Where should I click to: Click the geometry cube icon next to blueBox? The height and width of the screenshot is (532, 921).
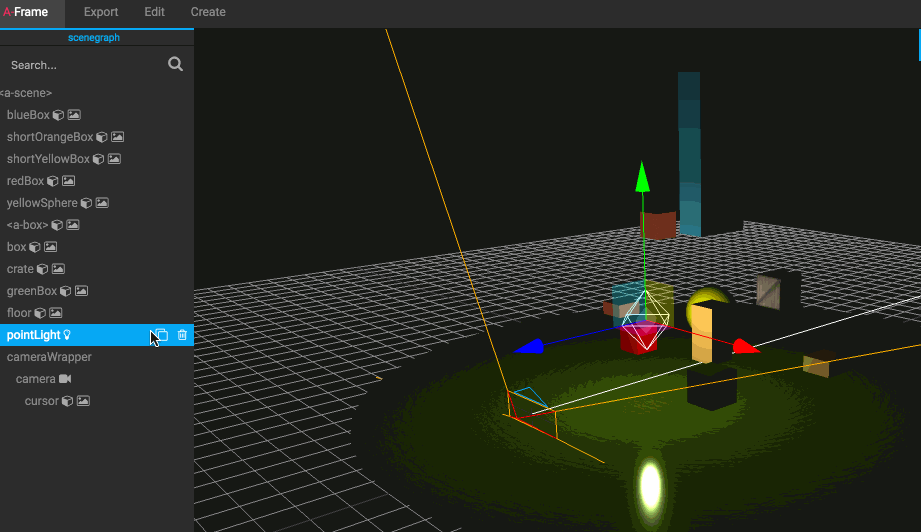pos(58,115)
